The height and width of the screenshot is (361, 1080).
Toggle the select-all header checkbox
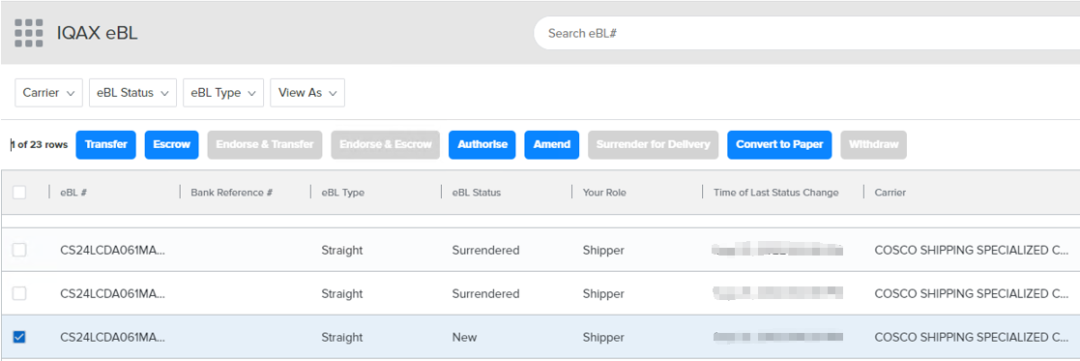19,192
